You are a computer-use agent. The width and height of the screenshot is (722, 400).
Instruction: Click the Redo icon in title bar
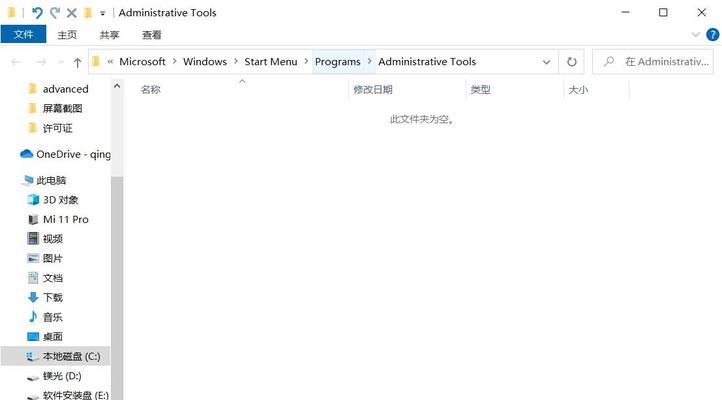tap(54, 13)
